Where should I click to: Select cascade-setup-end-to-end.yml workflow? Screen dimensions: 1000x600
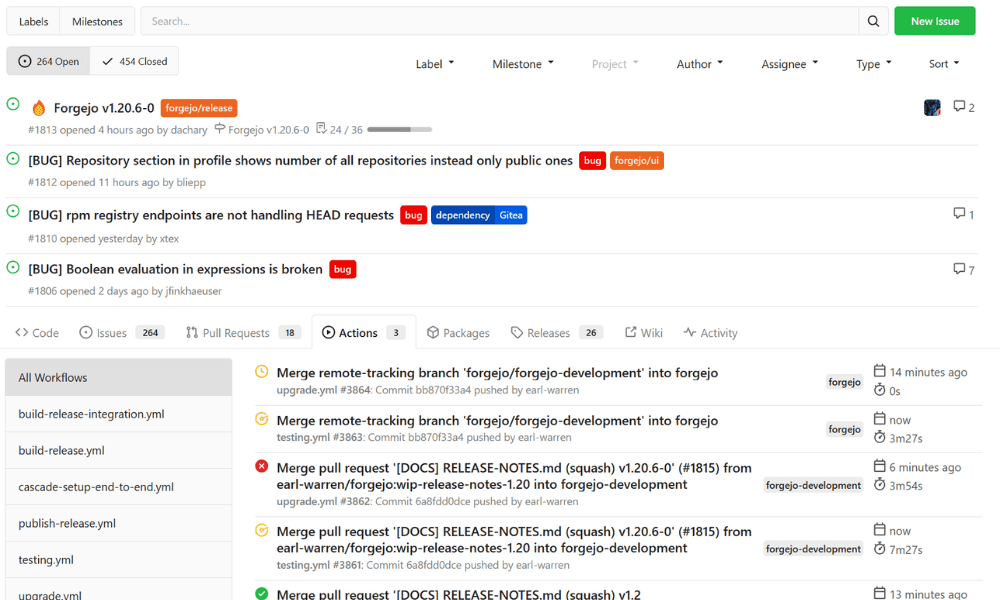coord(119,487)
